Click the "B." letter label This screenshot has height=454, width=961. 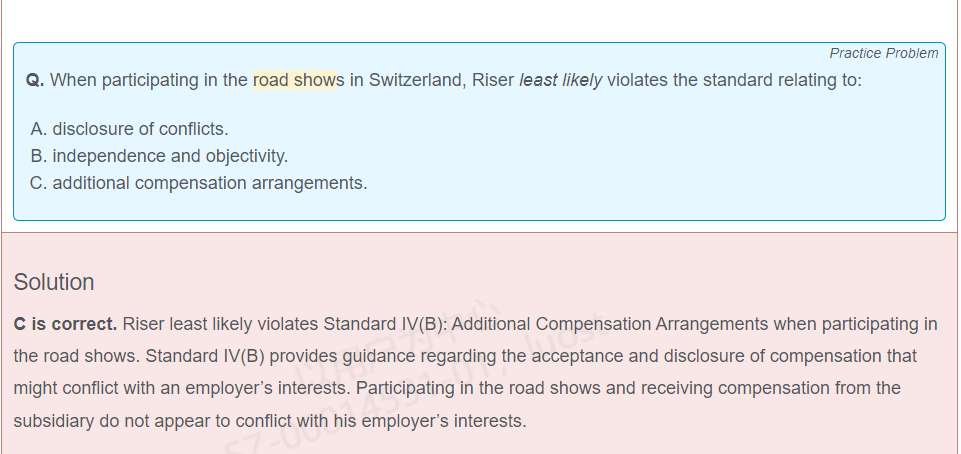coord(39,156)
